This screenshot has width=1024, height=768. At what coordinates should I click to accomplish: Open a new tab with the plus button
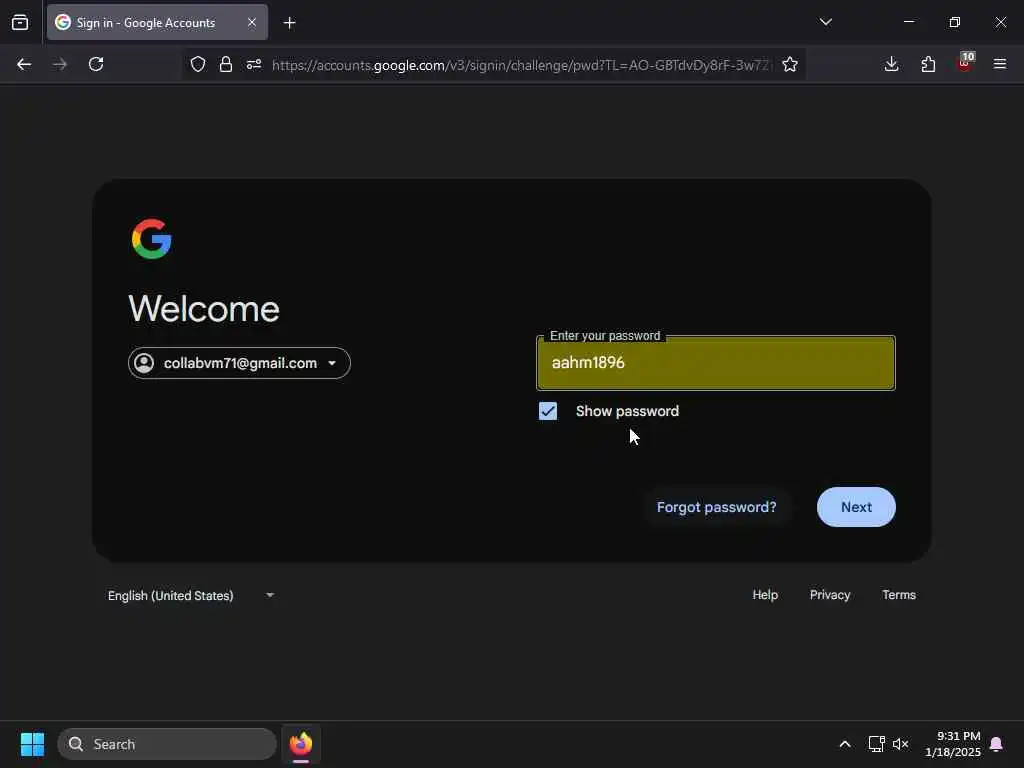coord(290,23)
